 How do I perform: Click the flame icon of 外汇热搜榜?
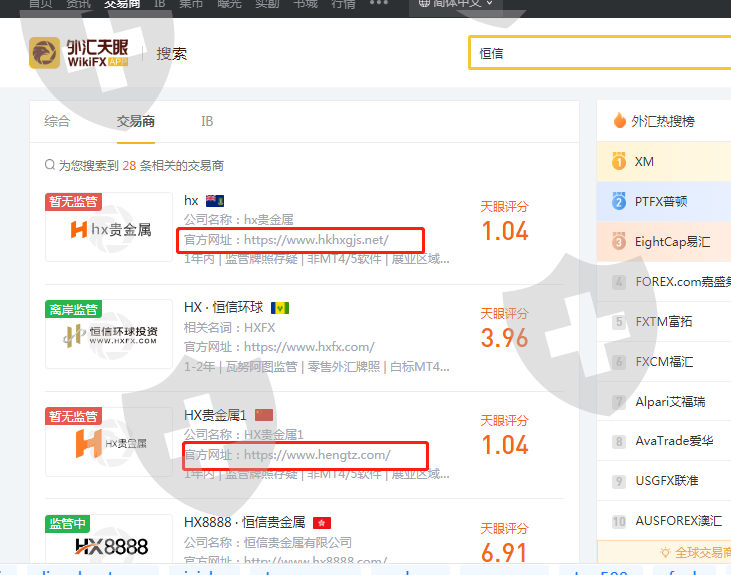point(620,120)
